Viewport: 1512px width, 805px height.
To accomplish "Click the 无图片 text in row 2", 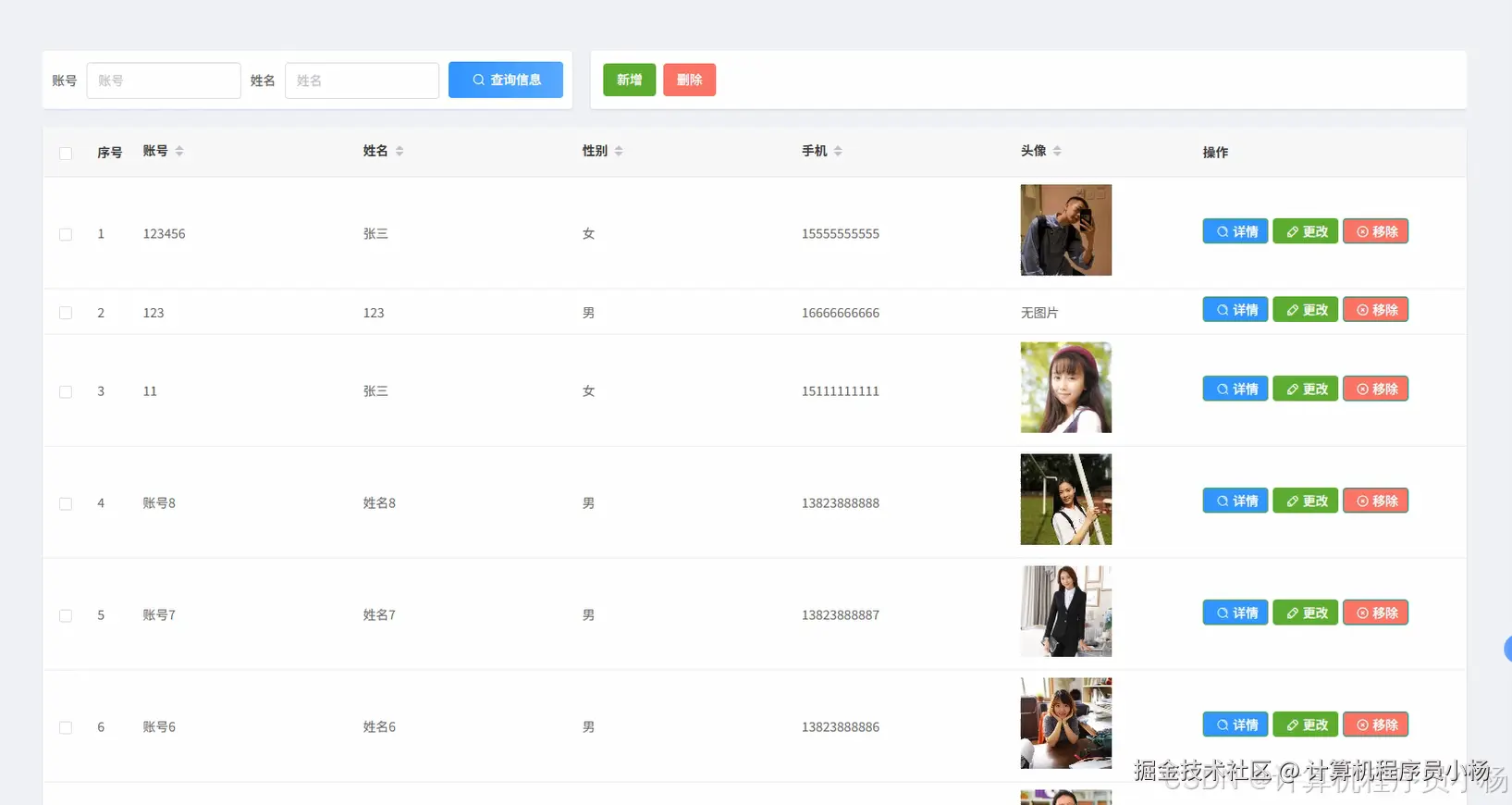I will coord(1039,313).
